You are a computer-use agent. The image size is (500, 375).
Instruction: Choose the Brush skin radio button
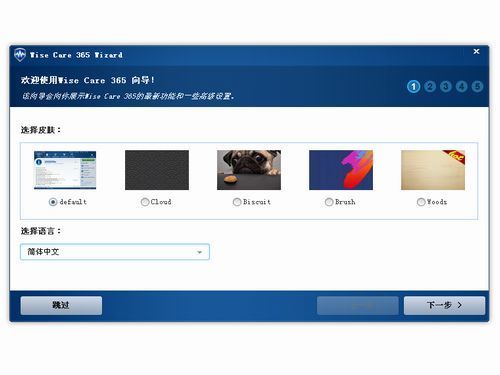point(329,202)
